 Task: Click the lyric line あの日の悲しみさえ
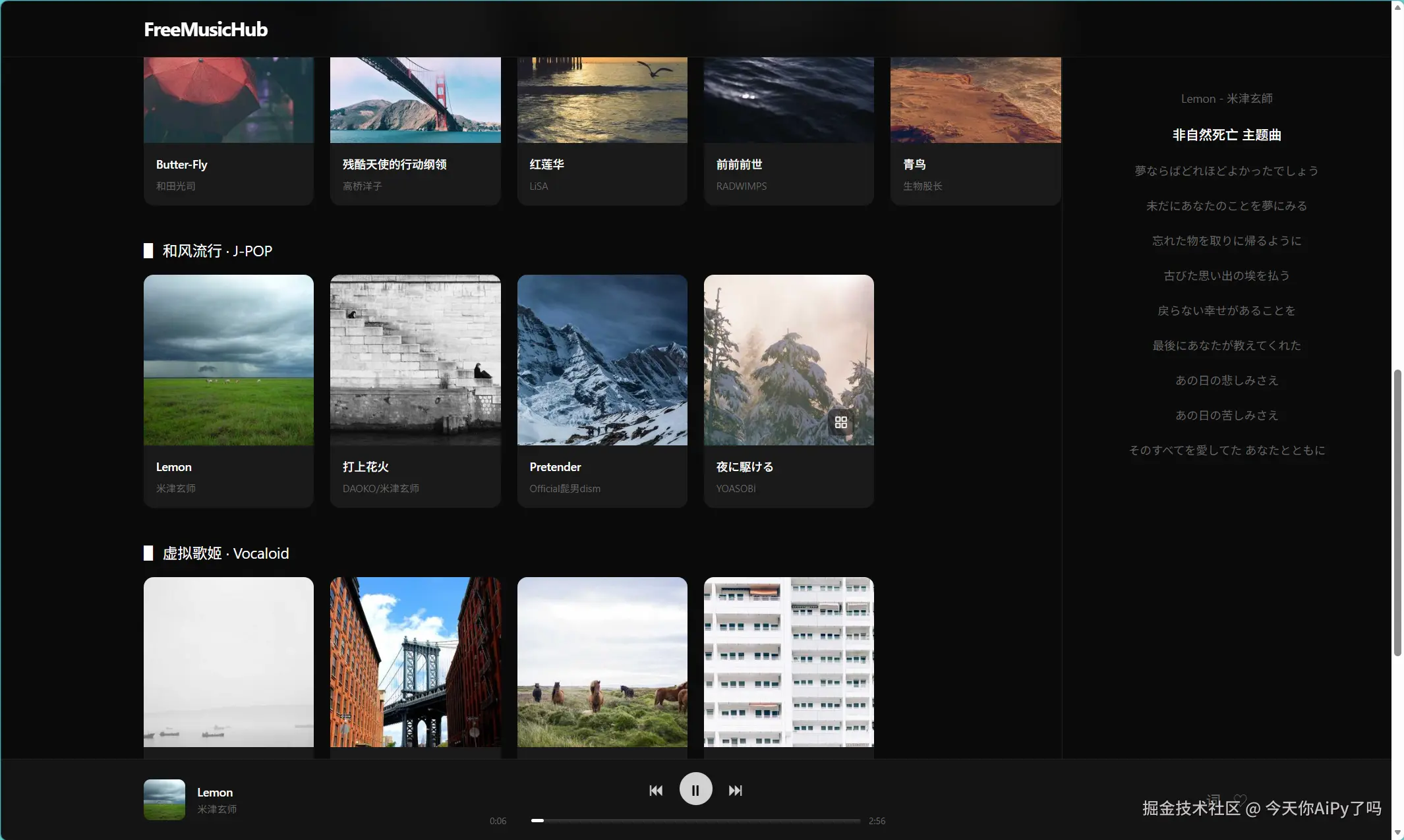(1226, 380)
